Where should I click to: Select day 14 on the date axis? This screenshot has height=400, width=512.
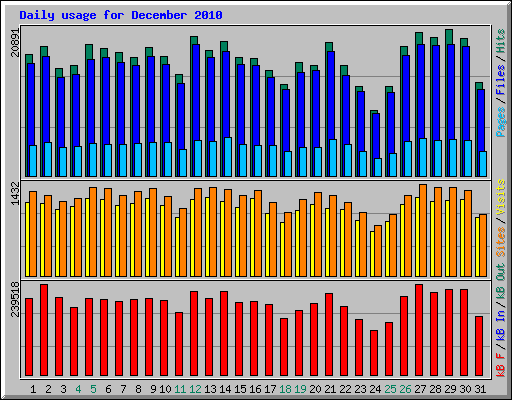click(x=225, y=389)
